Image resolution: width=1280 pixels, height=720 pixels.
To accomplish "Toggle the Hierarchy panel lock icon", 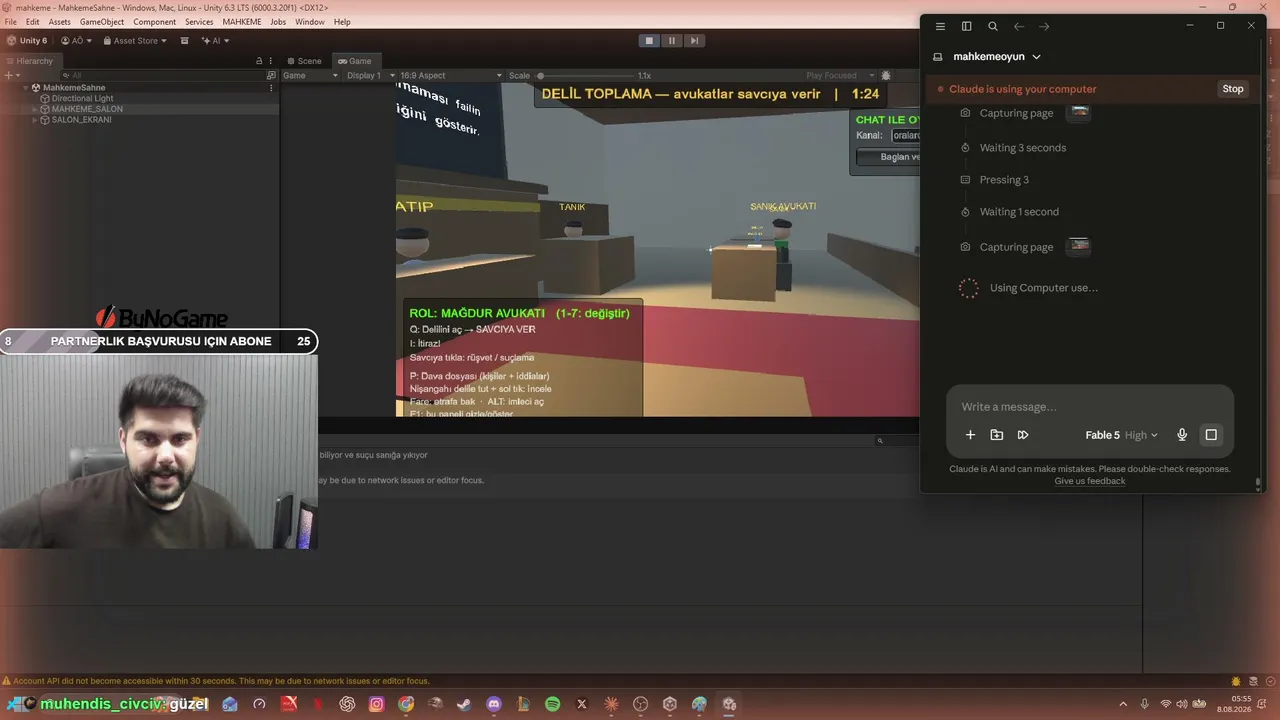I will click(259, 61).
